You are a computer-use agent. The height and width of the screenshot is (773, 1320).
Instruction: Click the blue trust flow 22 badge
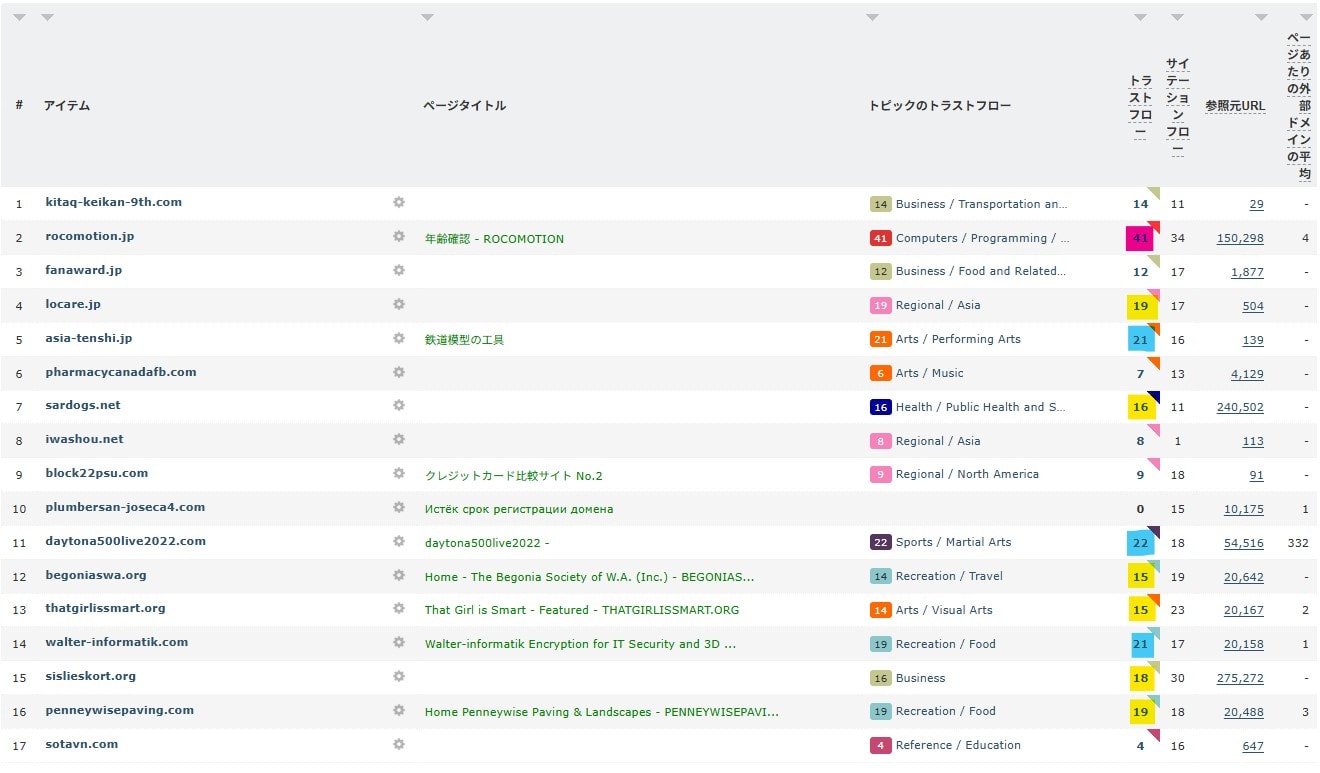[x=1140, y=542]
